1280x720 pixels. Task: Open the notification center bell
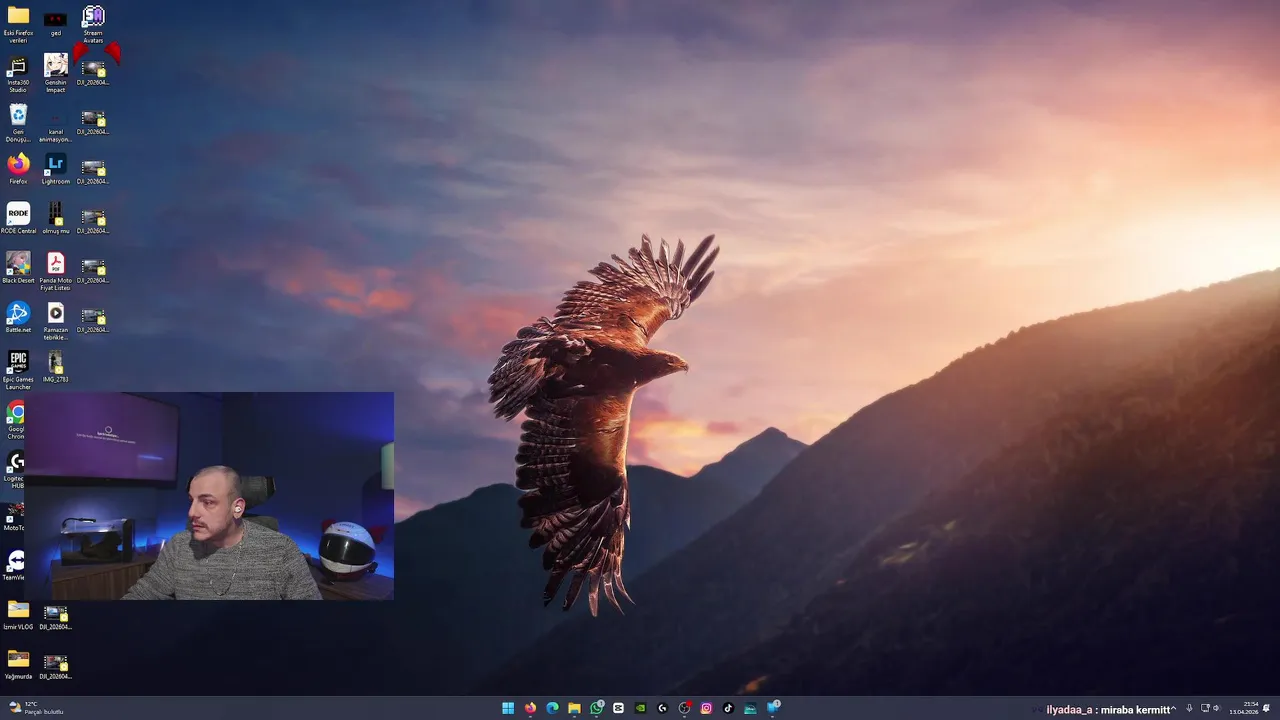click(x=1266, y=708)
